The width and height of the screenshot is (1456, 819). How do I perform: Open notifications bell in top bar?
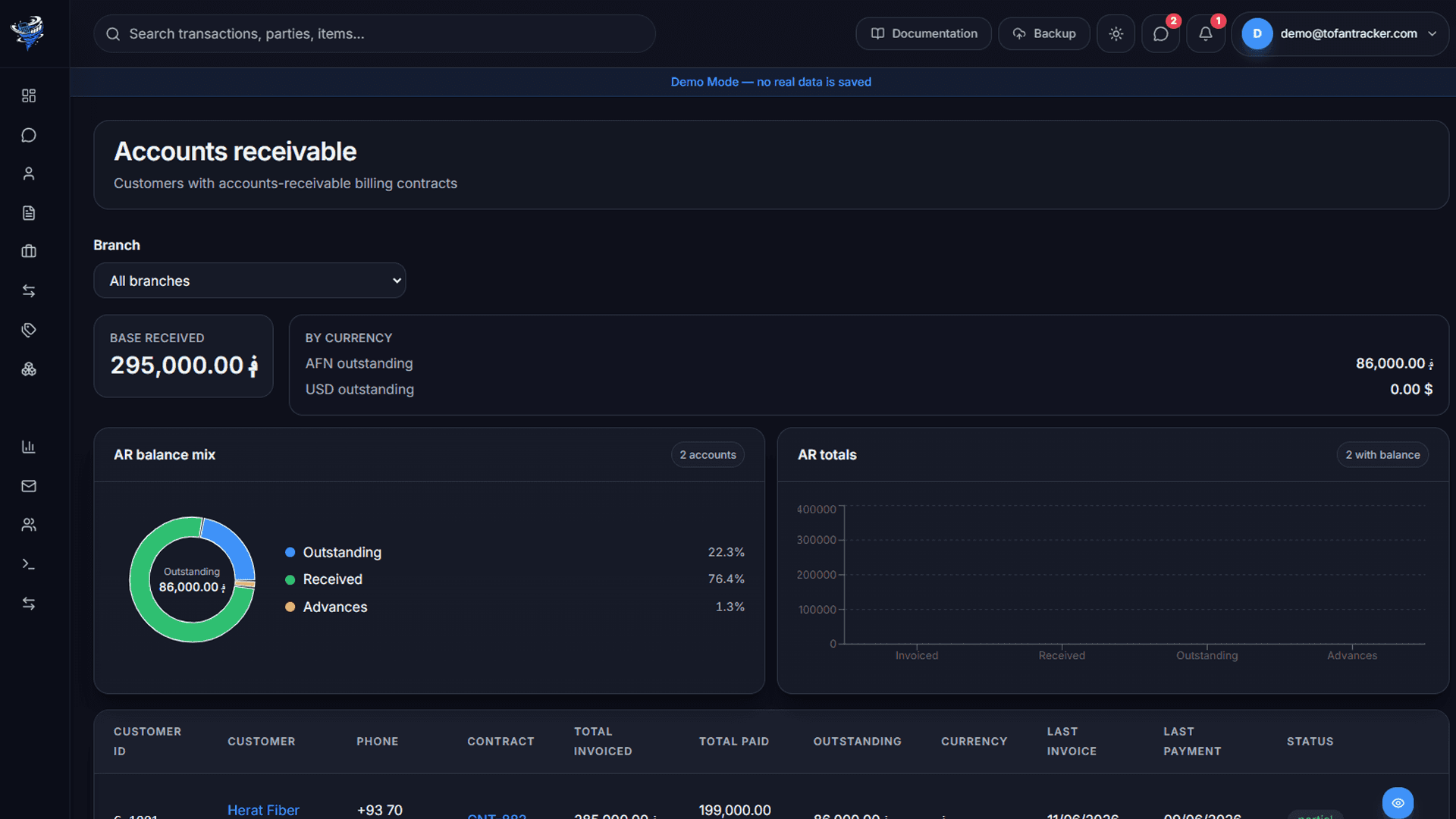pos(1205,33)
